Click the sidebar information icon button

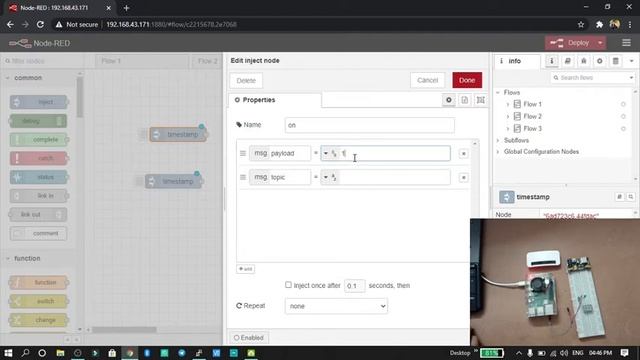click(x=552, y=61)
